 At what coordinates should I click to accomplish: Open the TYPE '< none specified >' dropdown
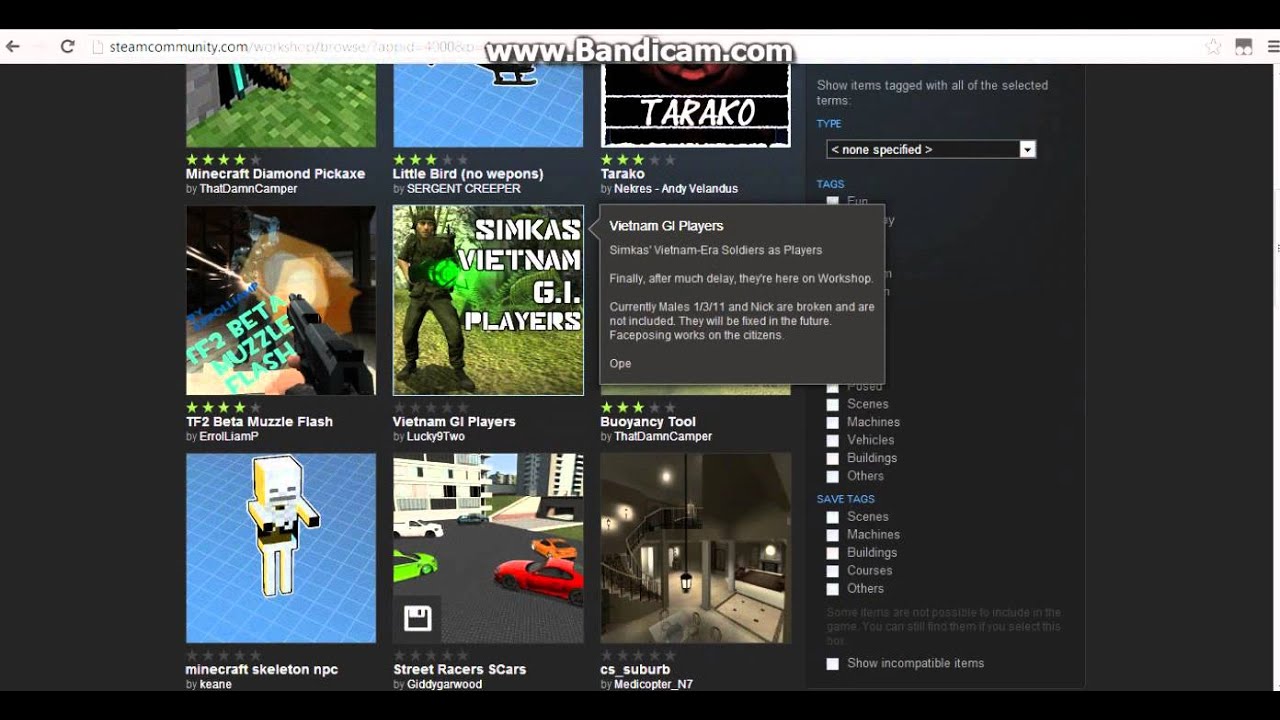coord(931,149)
